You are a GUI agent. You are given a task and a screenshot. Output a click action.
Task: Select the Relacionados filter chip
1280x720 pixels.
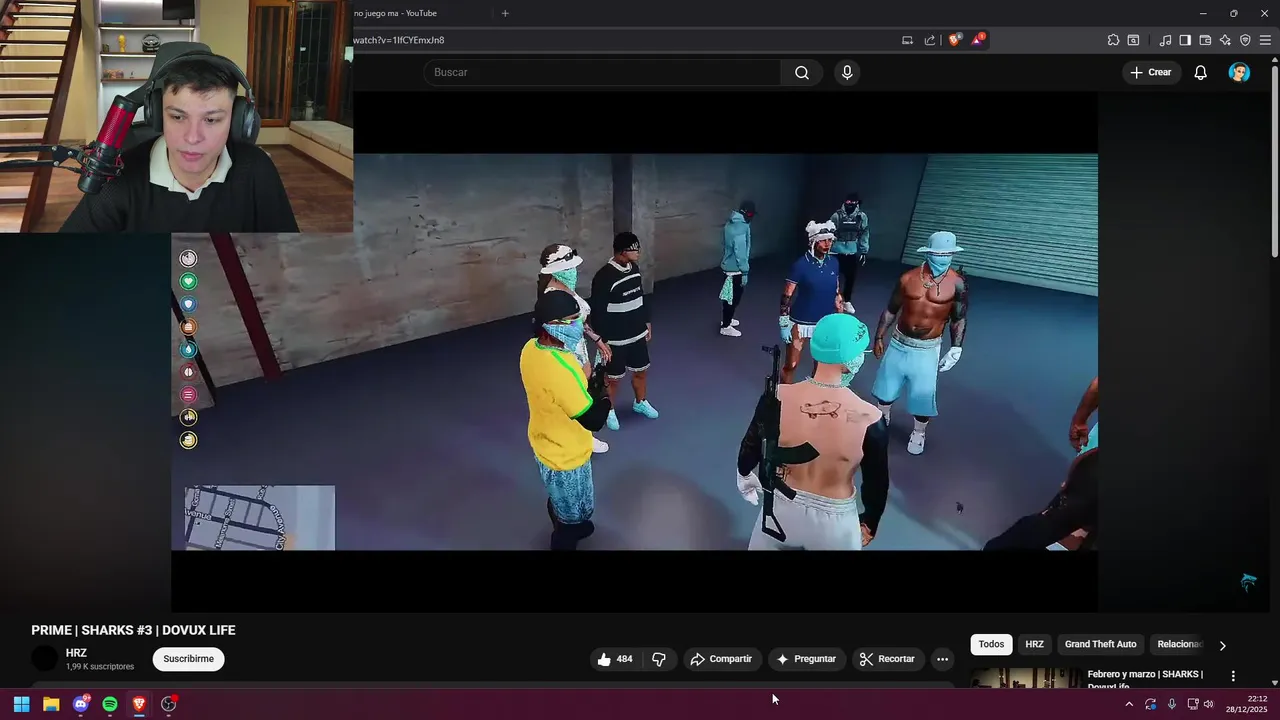click(x=1180, y=644)
